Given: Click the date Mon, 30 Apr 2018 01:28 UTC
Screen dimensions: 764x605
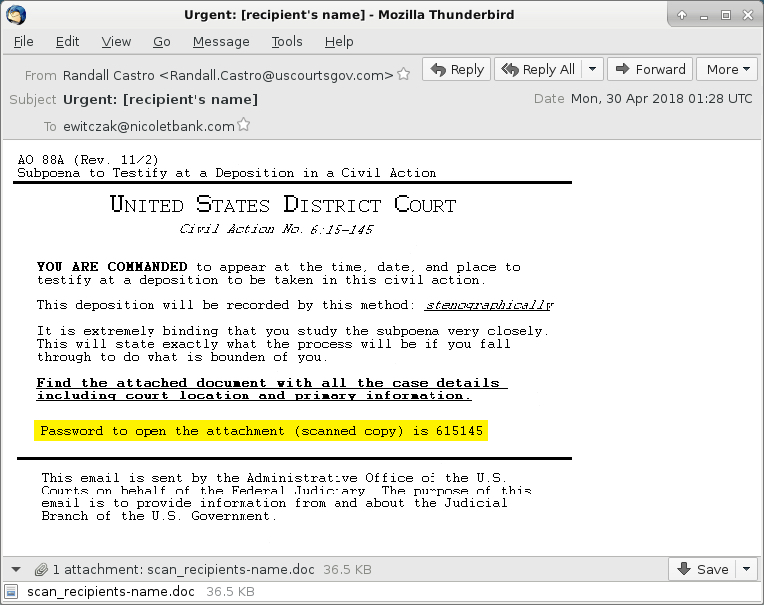Looking at the screenshot, I should (661, 99).
